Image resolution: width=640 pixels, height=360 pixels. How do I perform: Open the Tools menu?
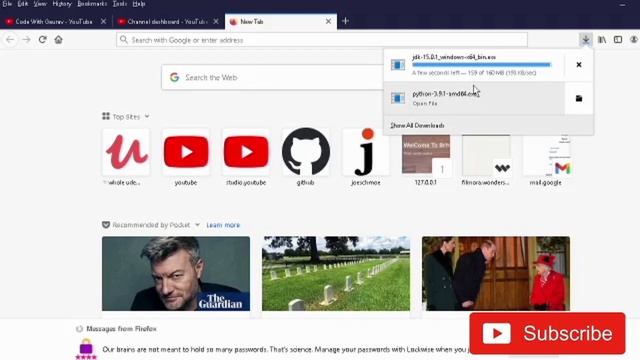[x=120, y=4]
